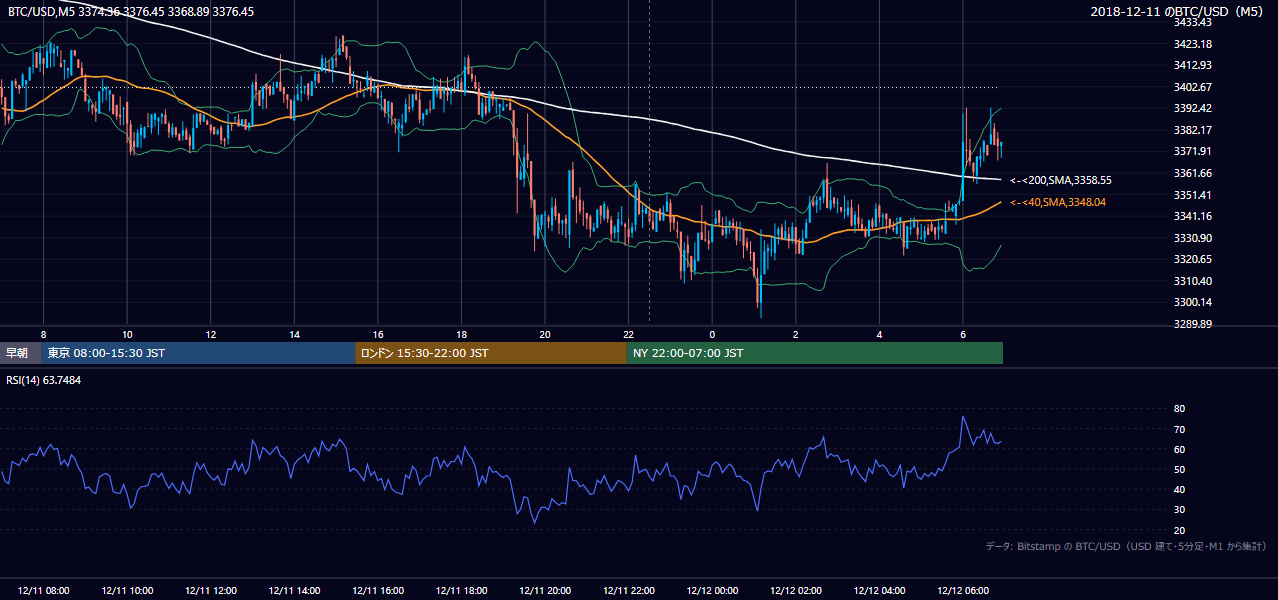This screenshot has width=1278, height=600.
Task: Click price axis value 3423.18
Action: (x=1193, y=44)
